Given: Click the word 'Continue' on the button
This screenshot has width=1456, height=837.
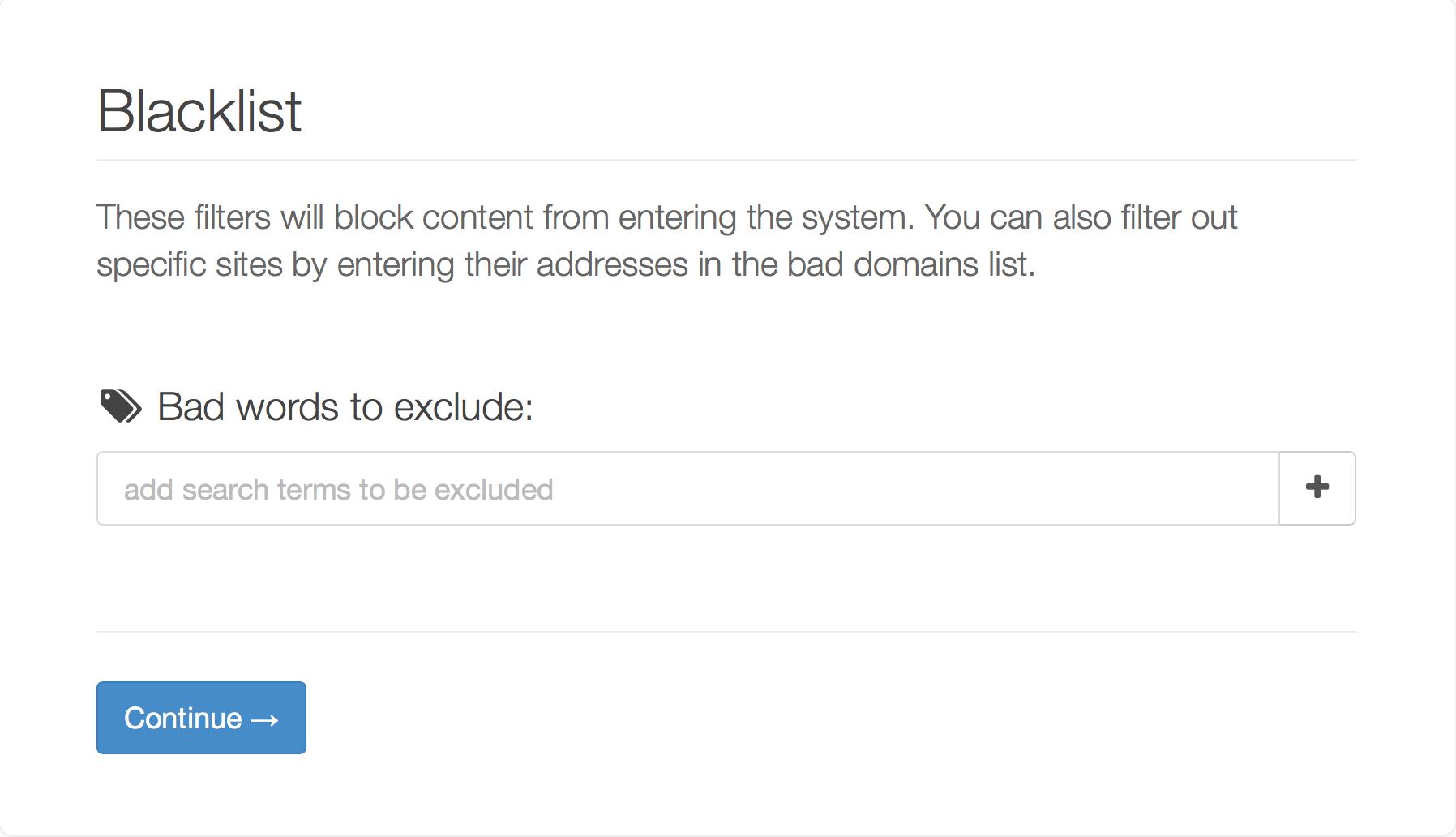Looking at the screenshot, I should click(x=183, y=719).
